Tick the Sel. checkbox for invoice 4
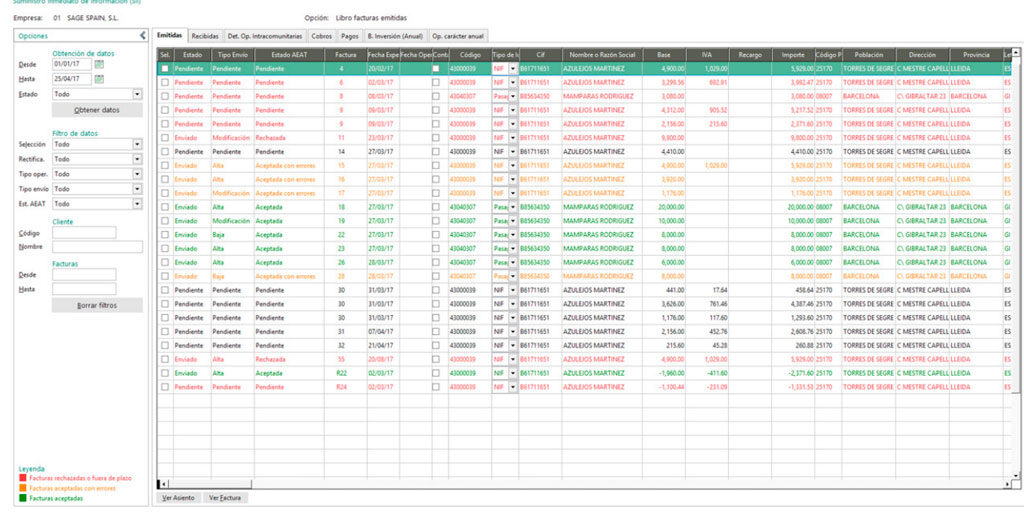This screenshot has height=512, width=1024. (165, 68)
